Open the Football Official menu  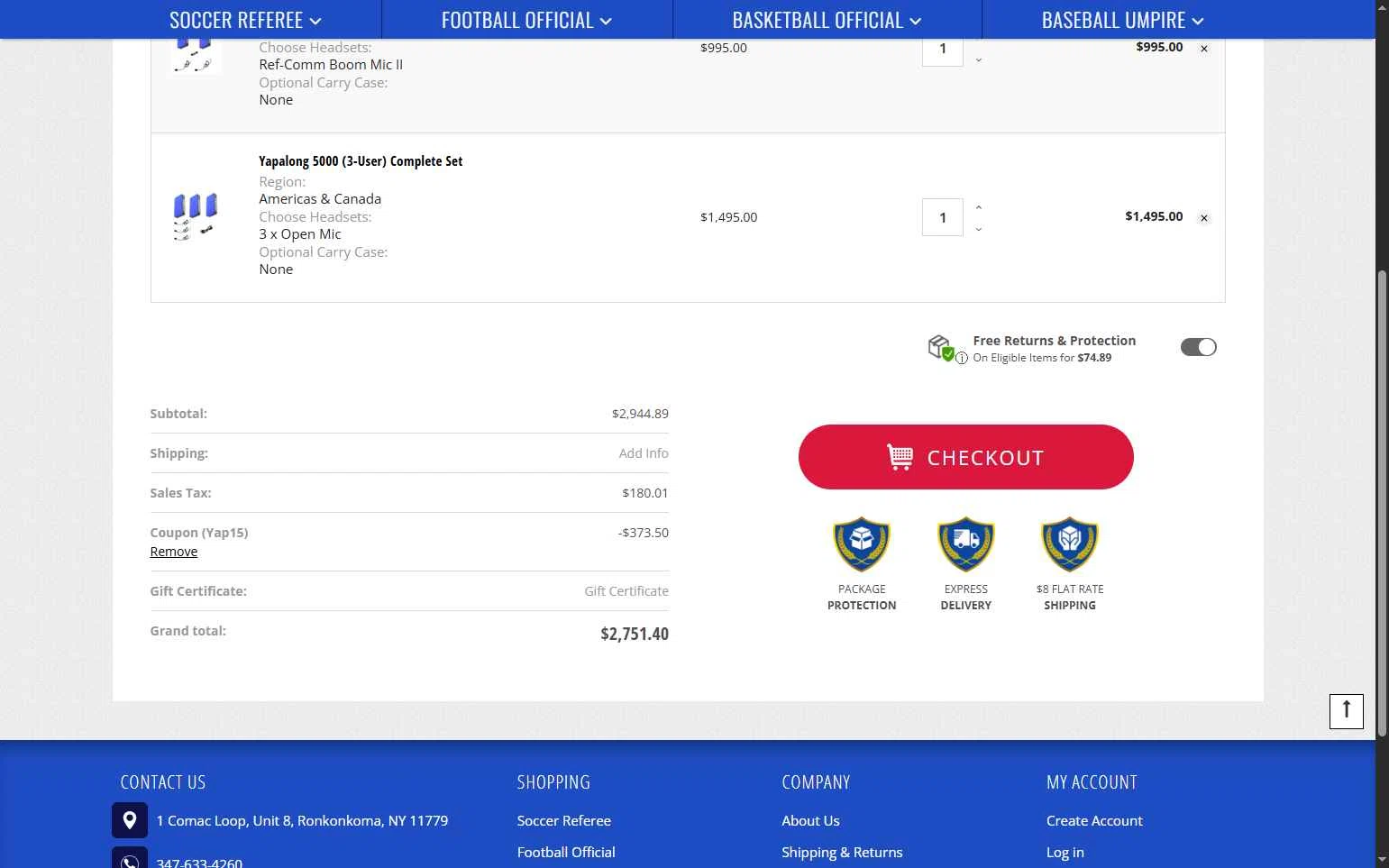pos(526,20)
